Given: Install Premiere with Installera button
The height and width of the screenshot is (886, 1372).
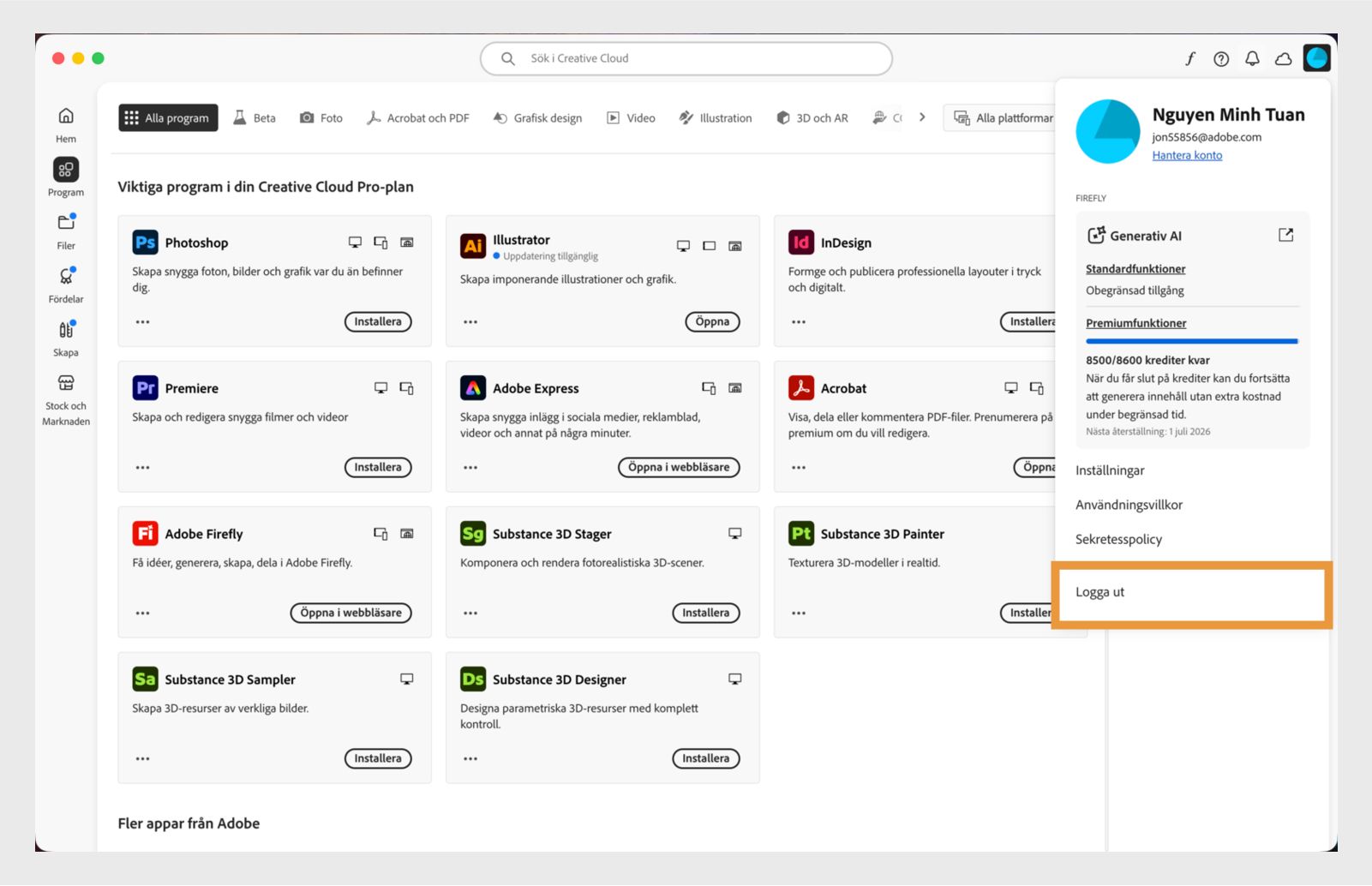Looking at the screenshot, I should tap(378, 468).
